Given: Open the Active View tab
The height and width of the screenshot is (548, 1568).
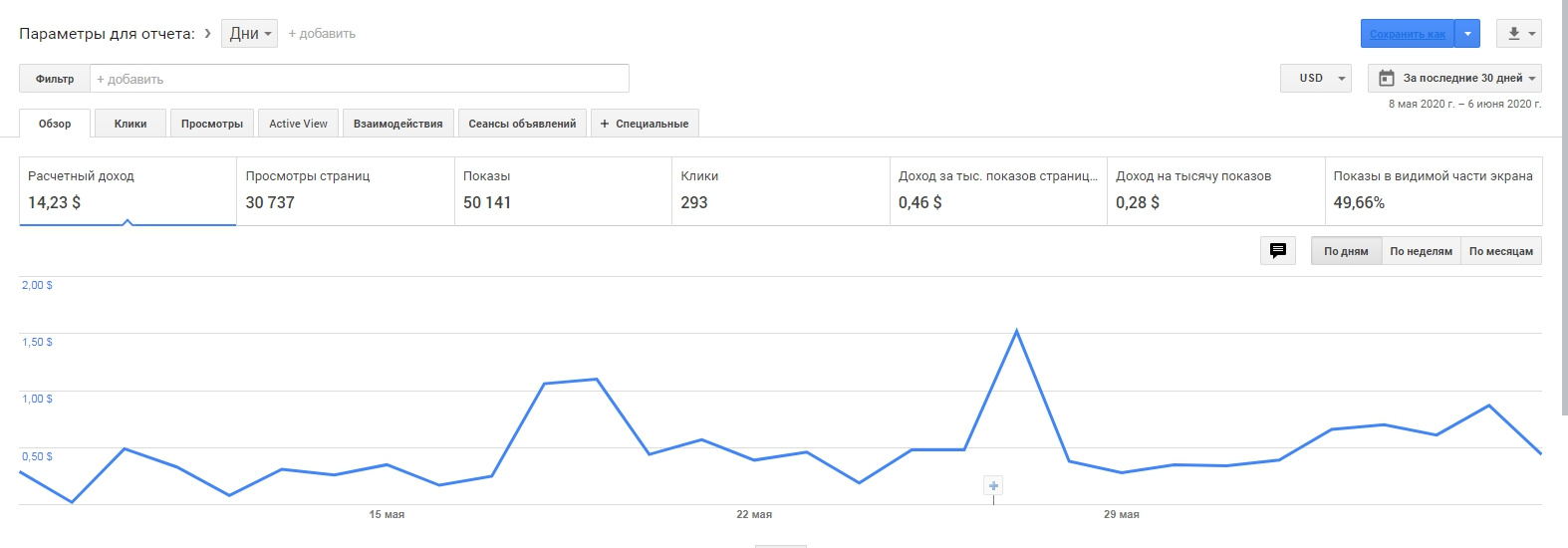Looking at the screenshot, I should pyautogui.click(x=298, y=124).
